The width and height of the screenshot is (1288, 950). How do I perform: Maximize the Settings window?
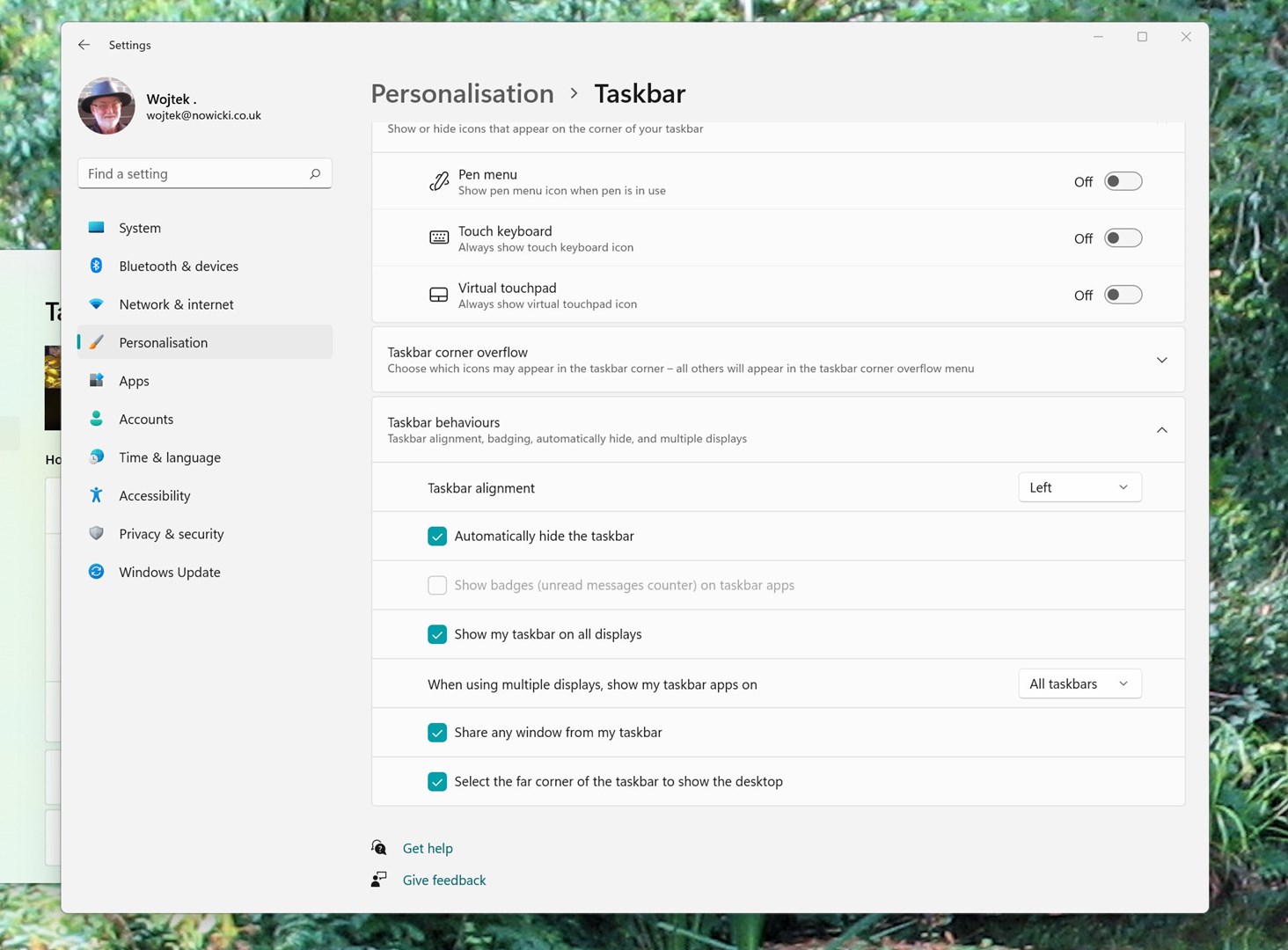pyautogui.click(x=1142, y=37)
